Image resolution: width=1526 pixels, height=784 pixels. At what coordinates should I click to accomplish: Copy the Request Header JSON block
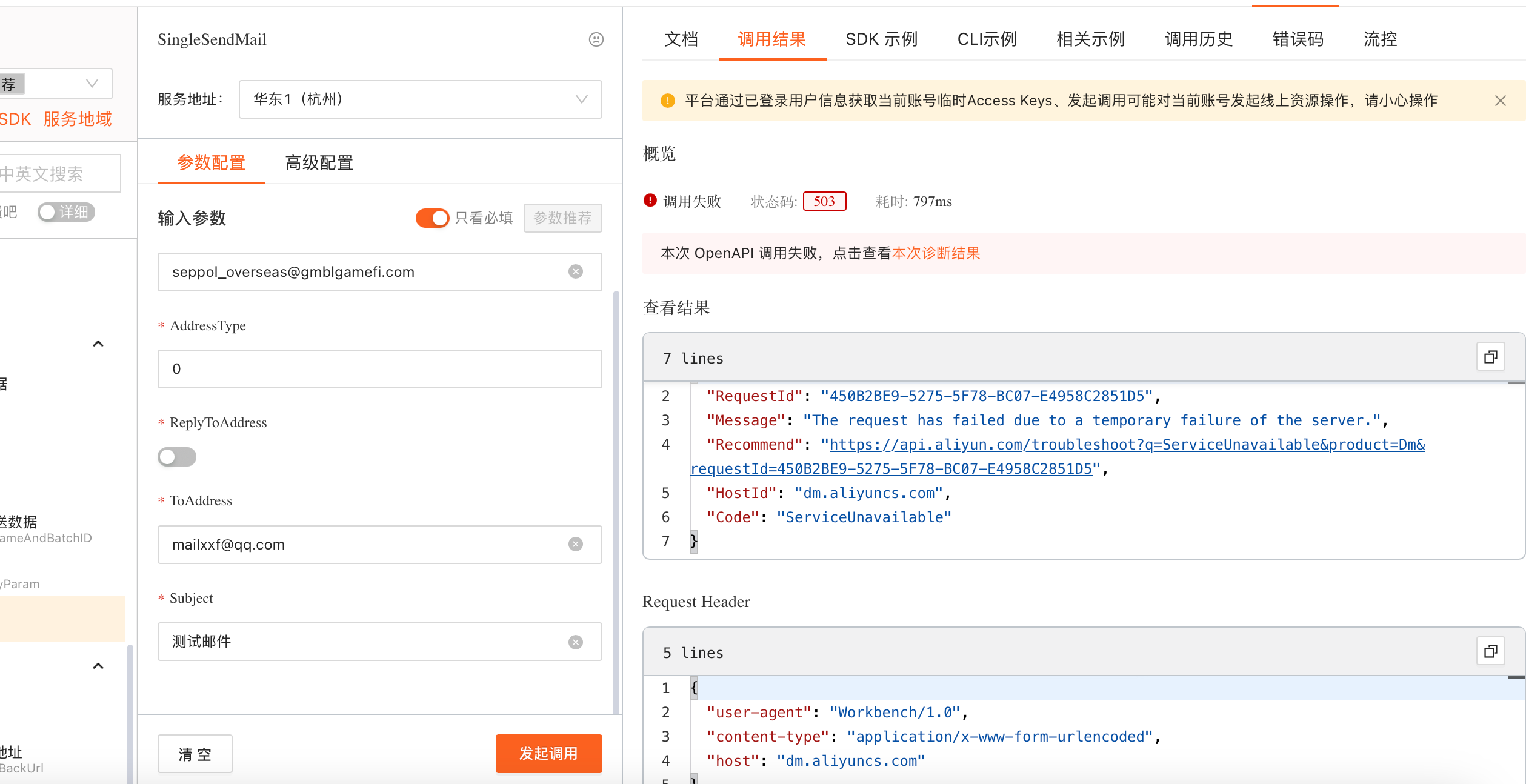1490,651
